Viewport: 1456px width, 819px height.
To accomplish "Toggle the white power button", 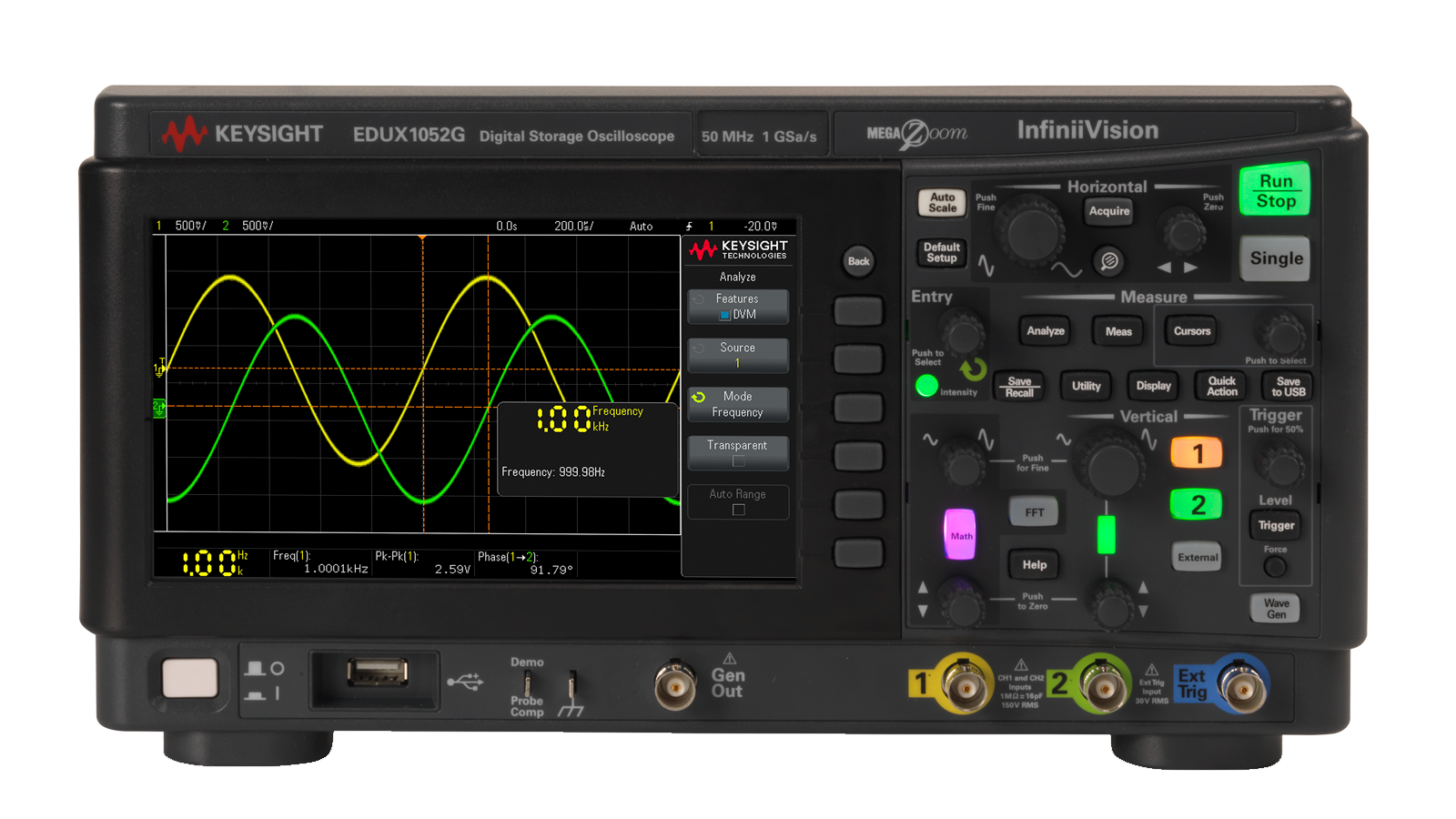I will click(x=190, y=679).
